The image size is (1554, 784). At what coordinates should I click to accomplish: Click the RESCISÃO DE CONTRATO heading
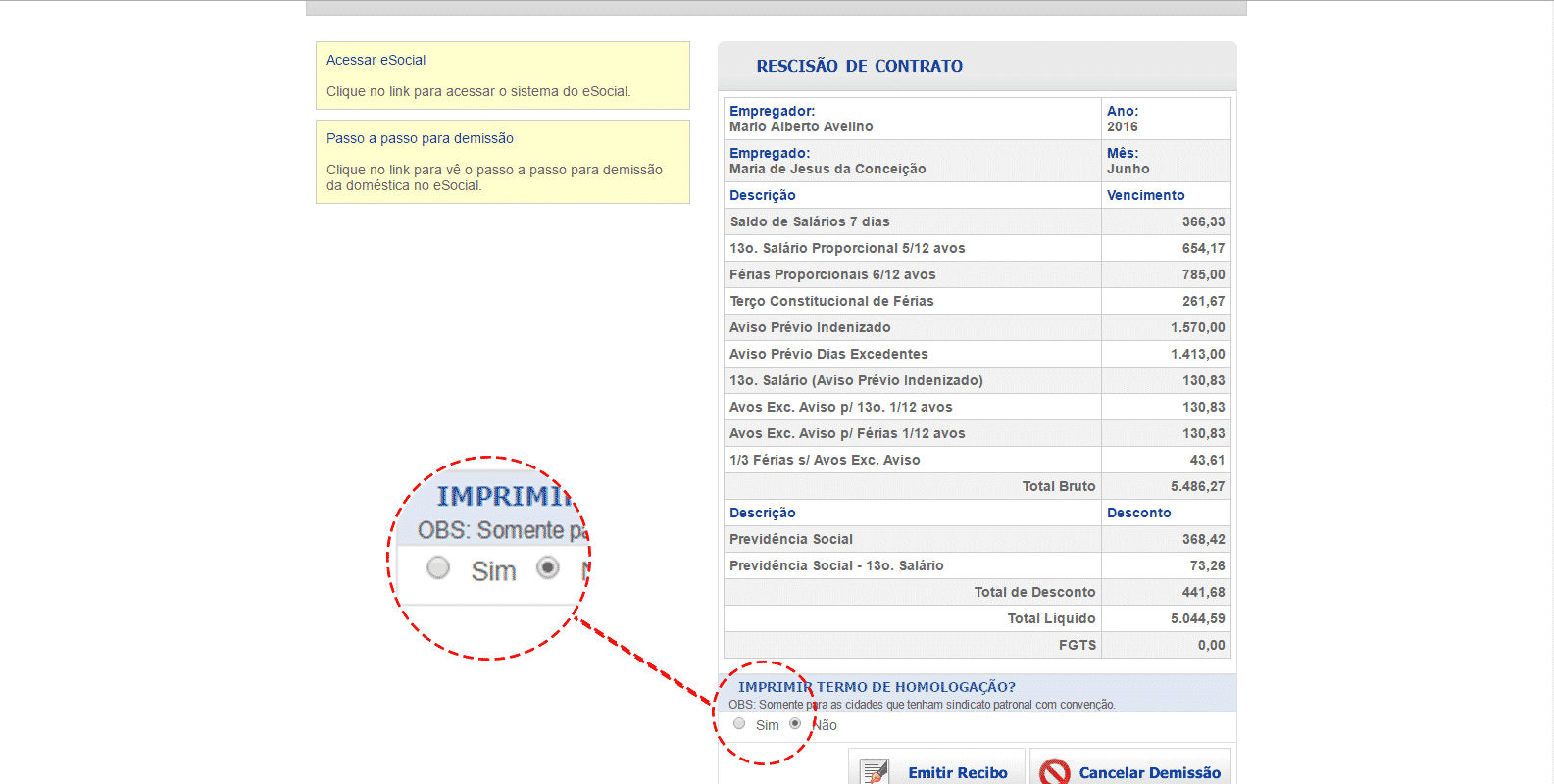point(859,66)
